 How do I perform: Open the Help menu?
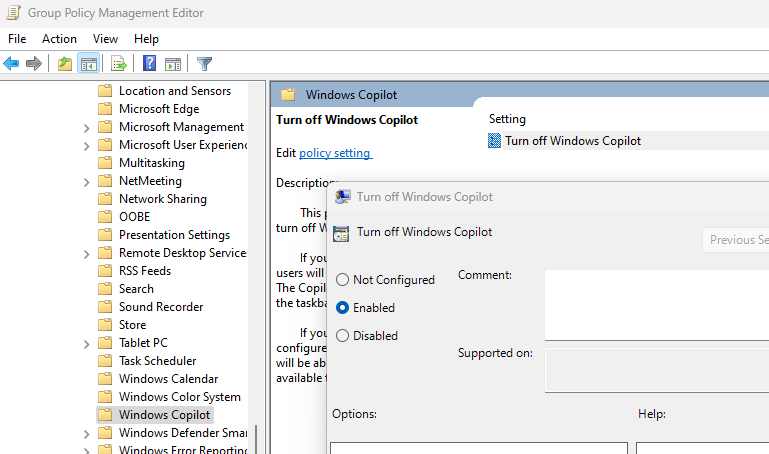[x=146, y=39]
